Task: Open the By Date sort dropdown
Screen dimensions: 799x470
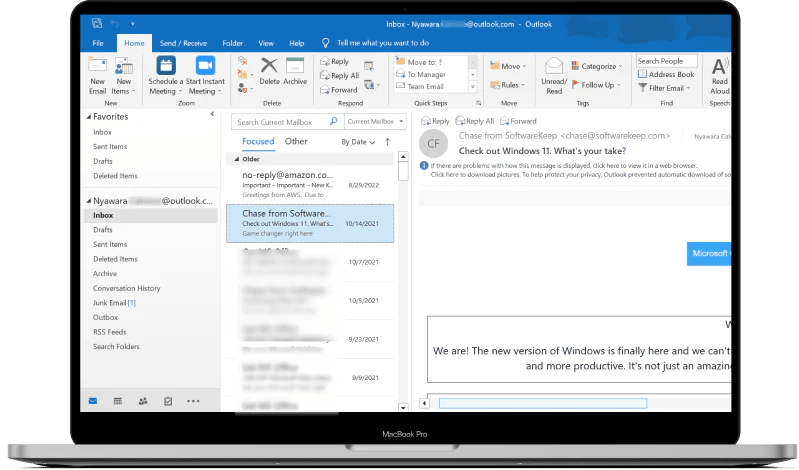Action: [x=358, y=142]
